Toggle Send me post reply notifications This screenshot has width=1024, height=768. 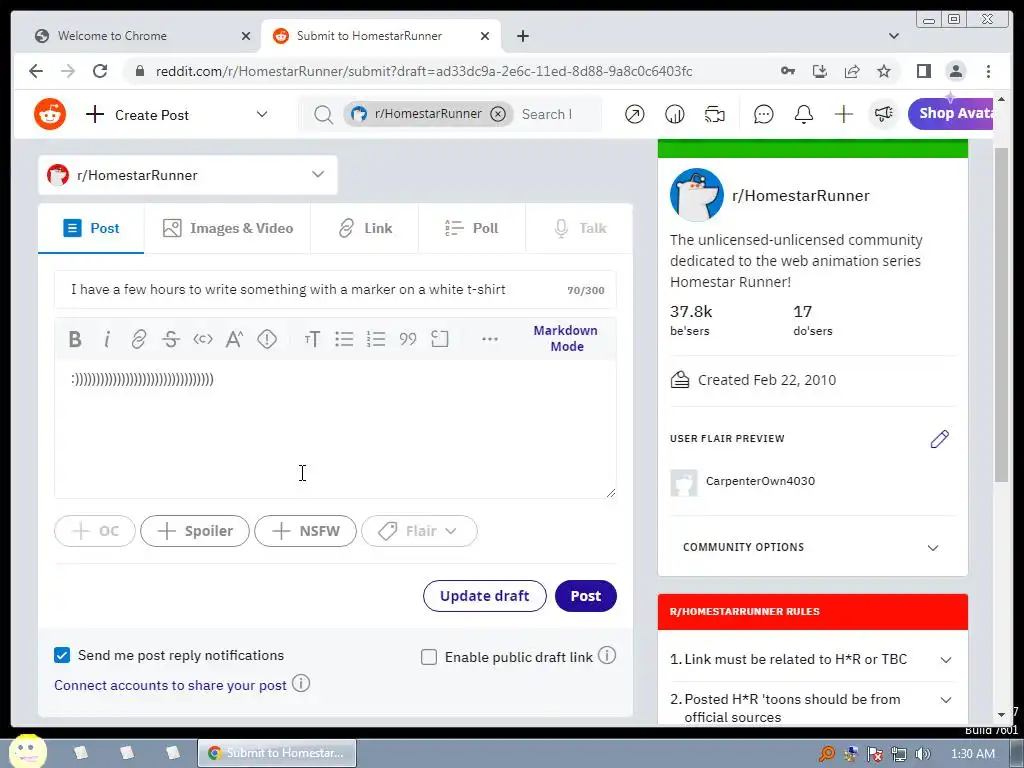62,655
